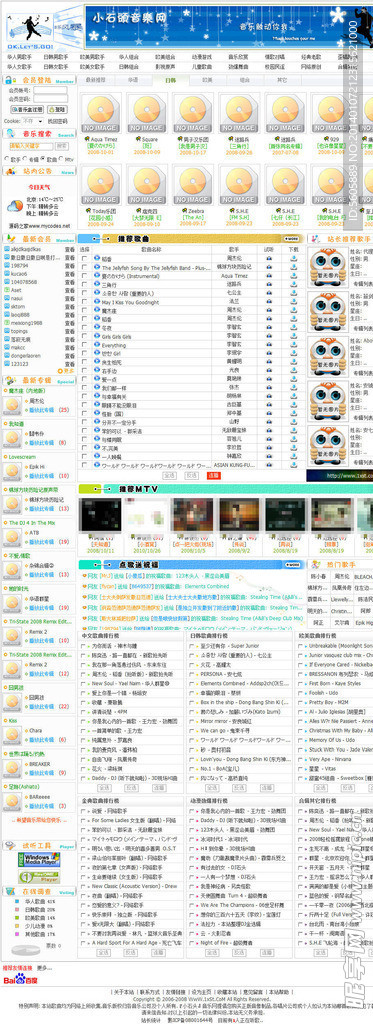Open member alkjdkaqdkas profile link
Image resolution: width=373 pixels, height=1024 pixels.
click(x=26, y=249)
